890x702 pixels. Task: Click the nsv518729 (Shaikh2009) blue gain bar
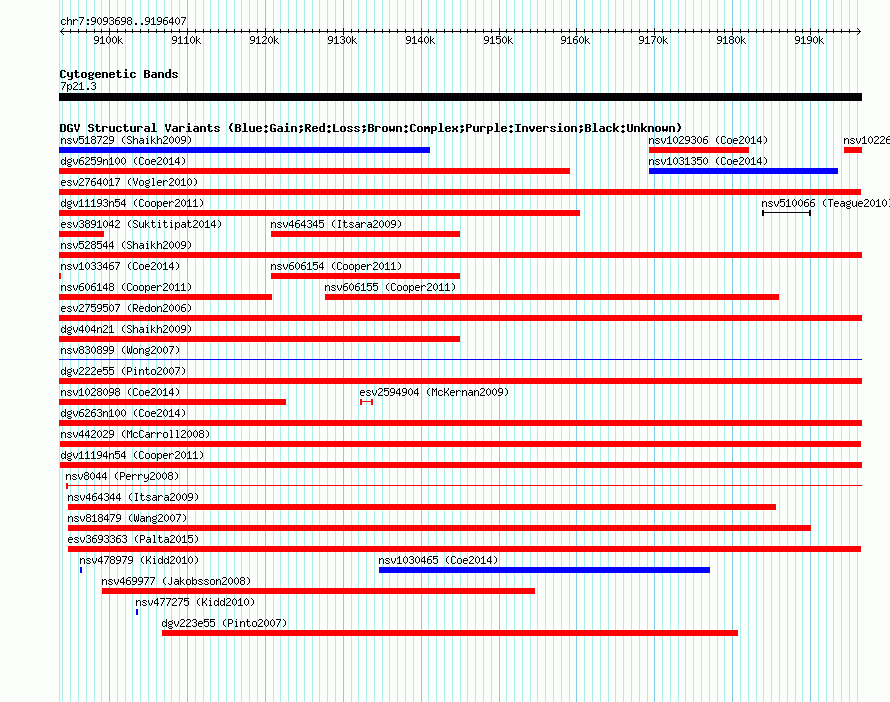244,150
